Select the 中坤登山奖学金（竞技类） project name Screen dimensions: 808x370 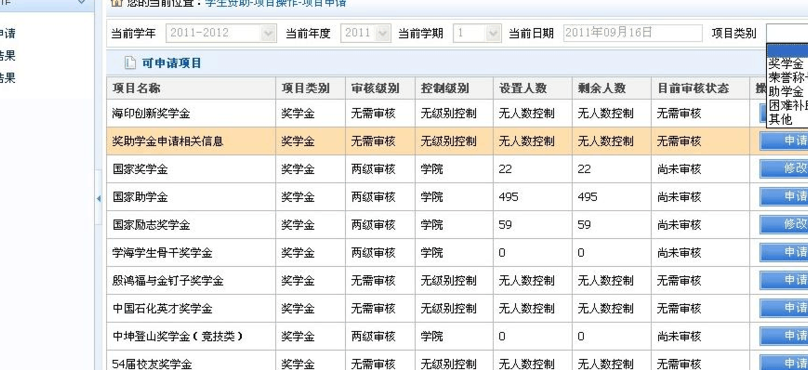coord(177,337)
